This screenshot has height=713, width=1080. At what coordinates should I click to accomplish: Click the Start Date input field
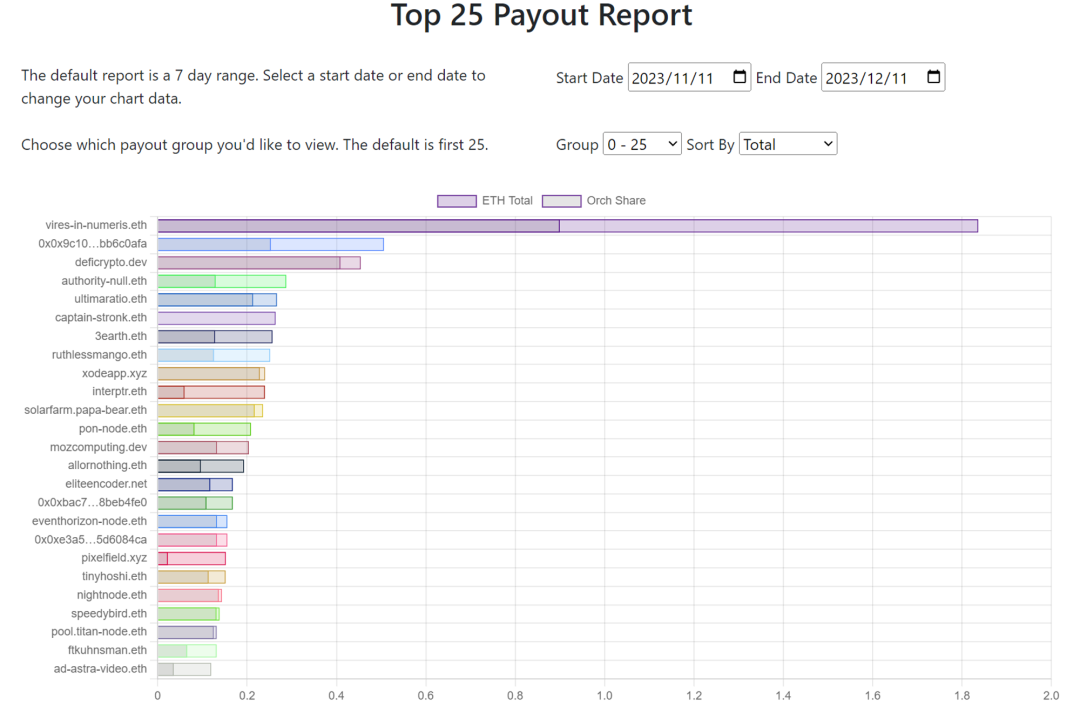[x=675, y=78]
